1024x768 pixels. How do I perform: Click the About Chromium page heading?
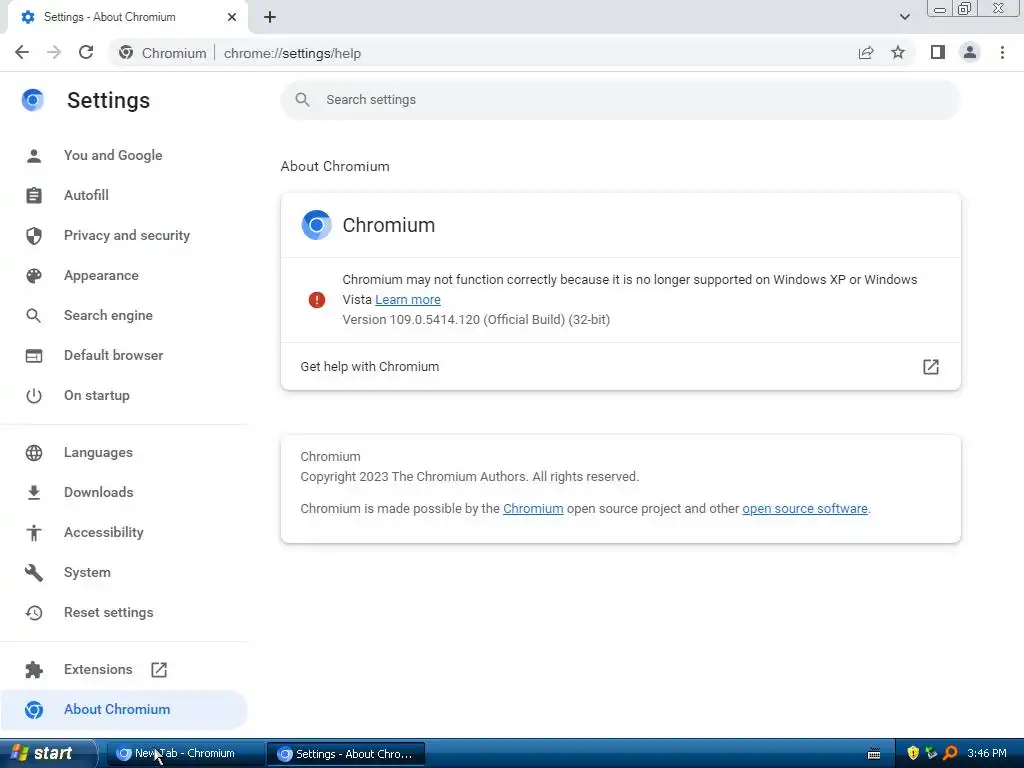(335, 167)
